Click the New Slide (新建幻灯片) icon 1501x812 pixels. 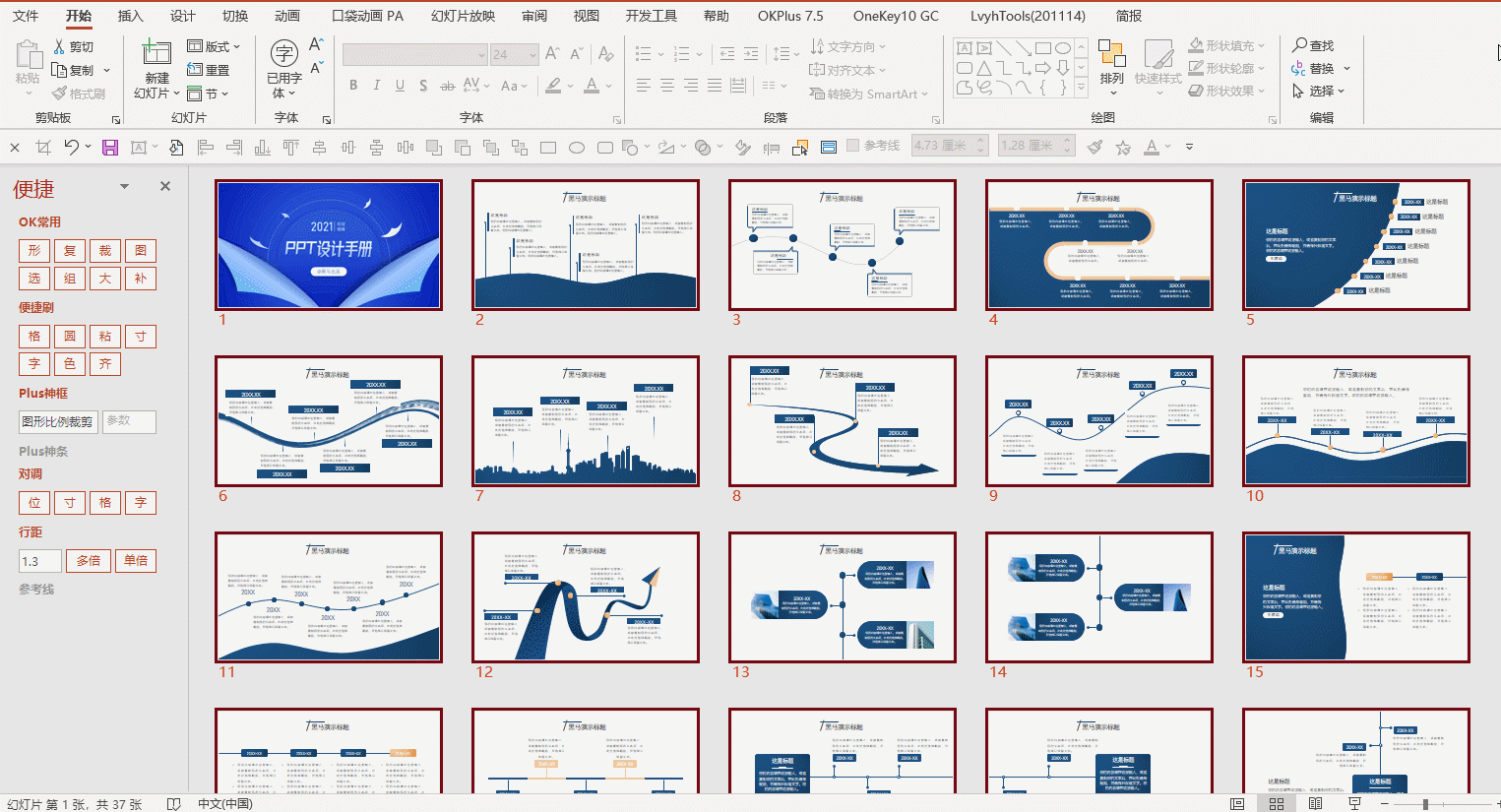[x=156, y=53]
